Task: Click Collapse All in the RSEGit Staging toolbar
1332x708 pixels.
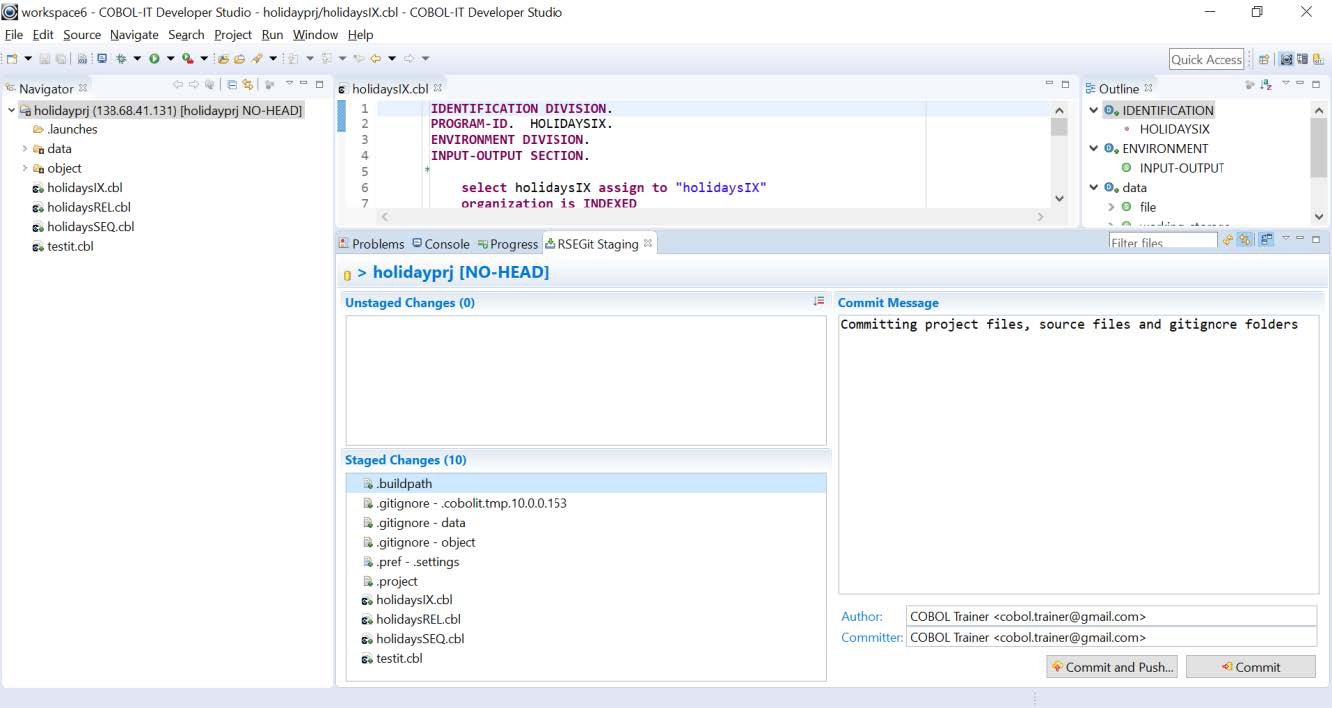Action: [x=1227, y=243]
